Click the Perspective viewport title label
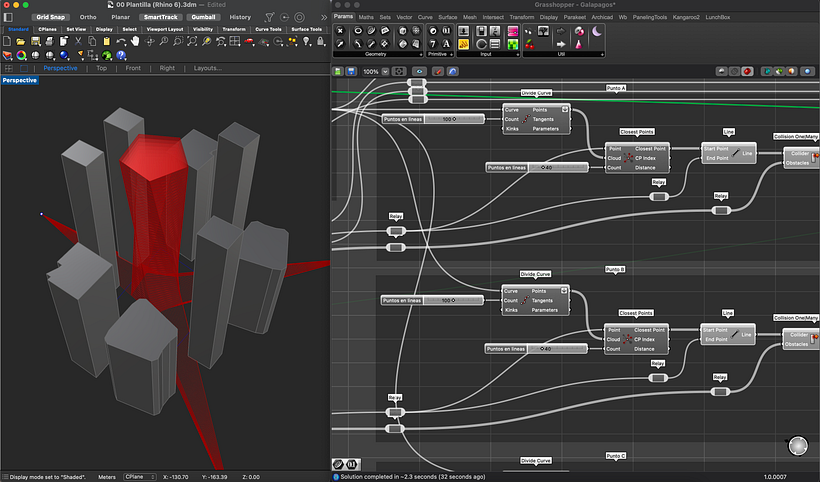The width and height of the screenshot is (820, 482). [19, 81]
